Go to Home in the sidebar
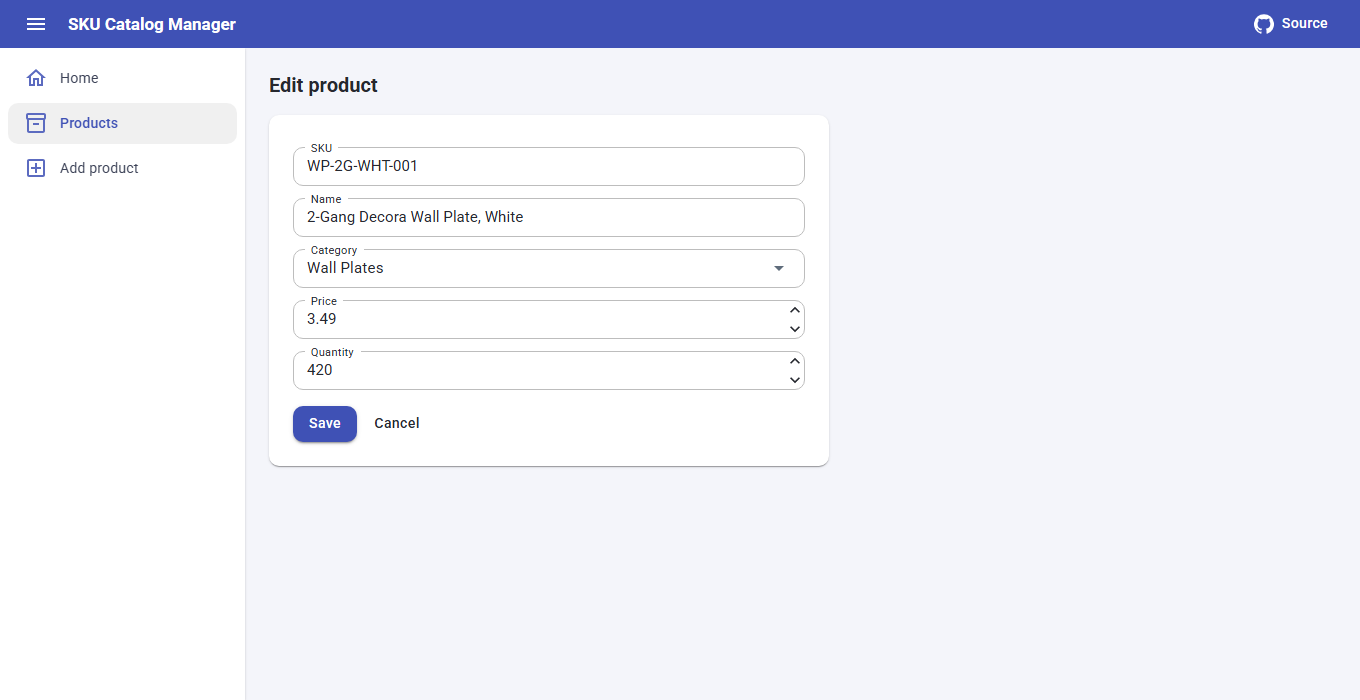This screenshot has height=700, width=1360. (122, 78)
